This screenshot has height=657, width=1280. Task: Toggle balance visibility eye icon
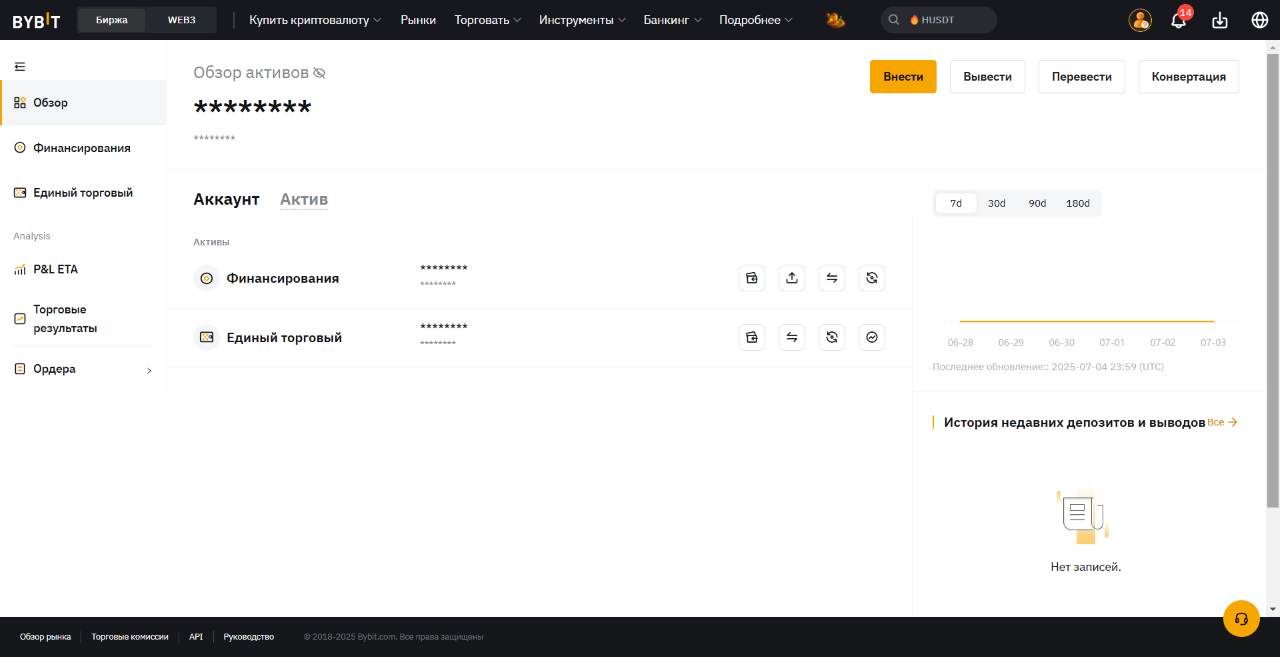click(320, 73)
